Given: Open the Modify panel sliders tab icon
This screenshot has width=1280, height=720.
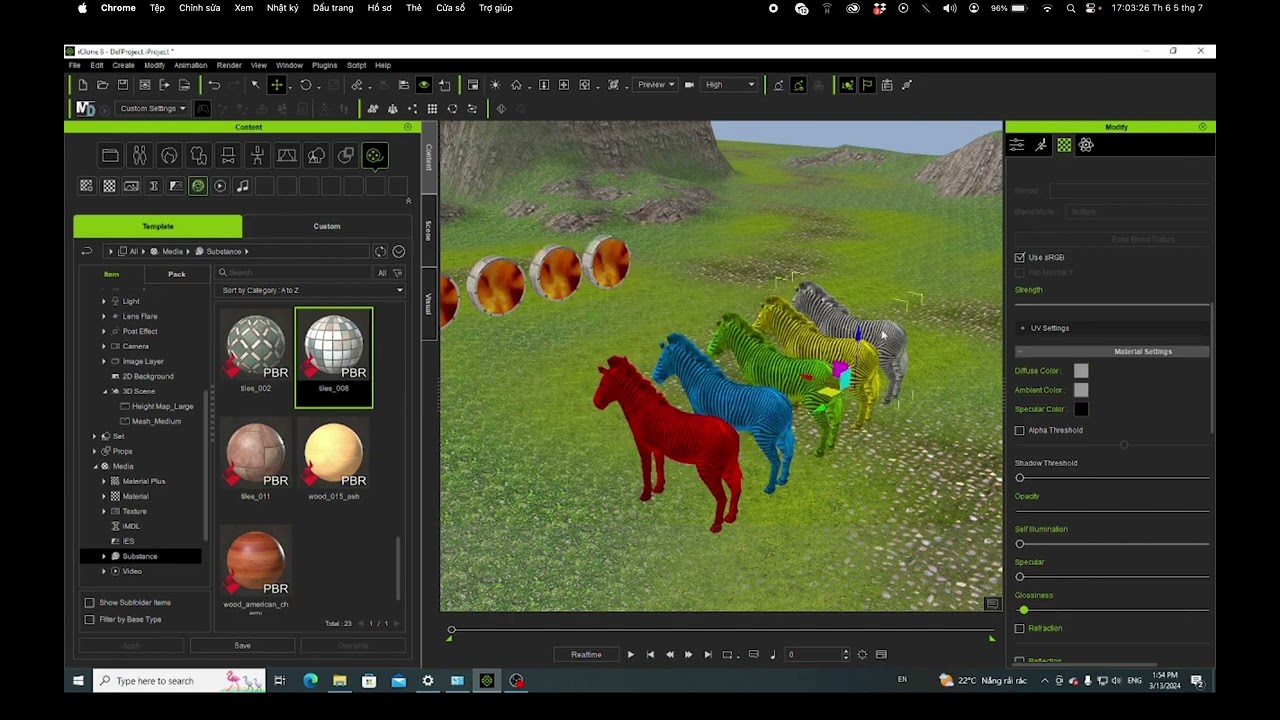Looking at the screenshot, I should coord(1017,145).
